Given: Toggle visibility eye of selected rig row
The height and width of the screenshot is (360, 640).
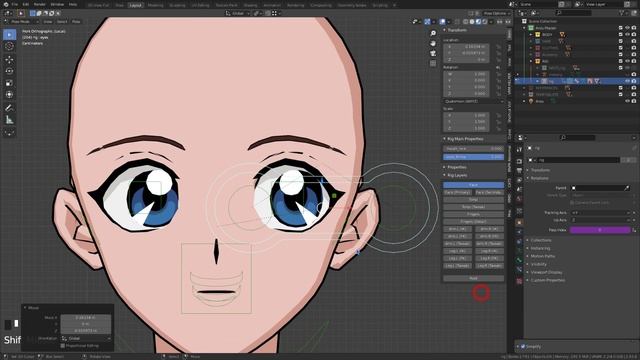Looking at the screenshot, I should [x=627, y=81].
